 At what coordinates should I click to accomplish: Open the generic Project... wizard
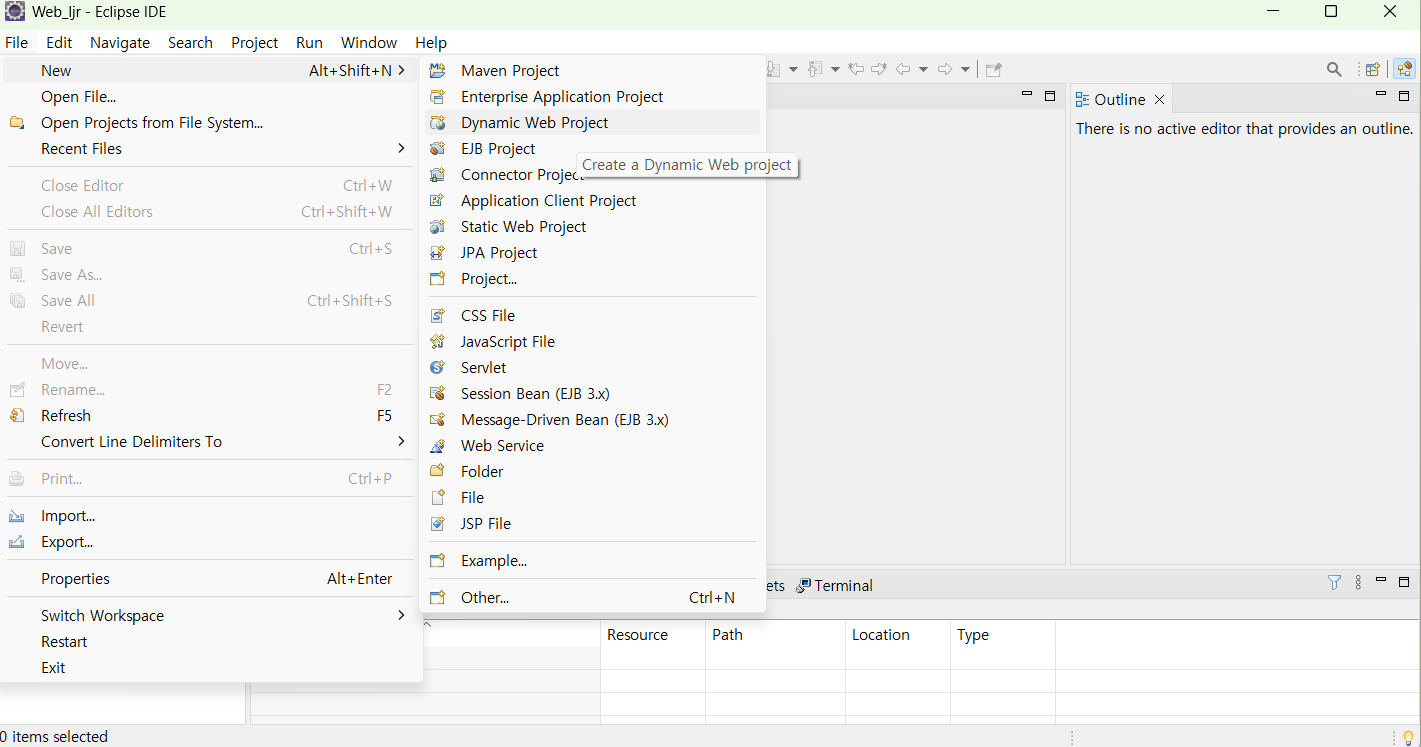click(592, 278)
